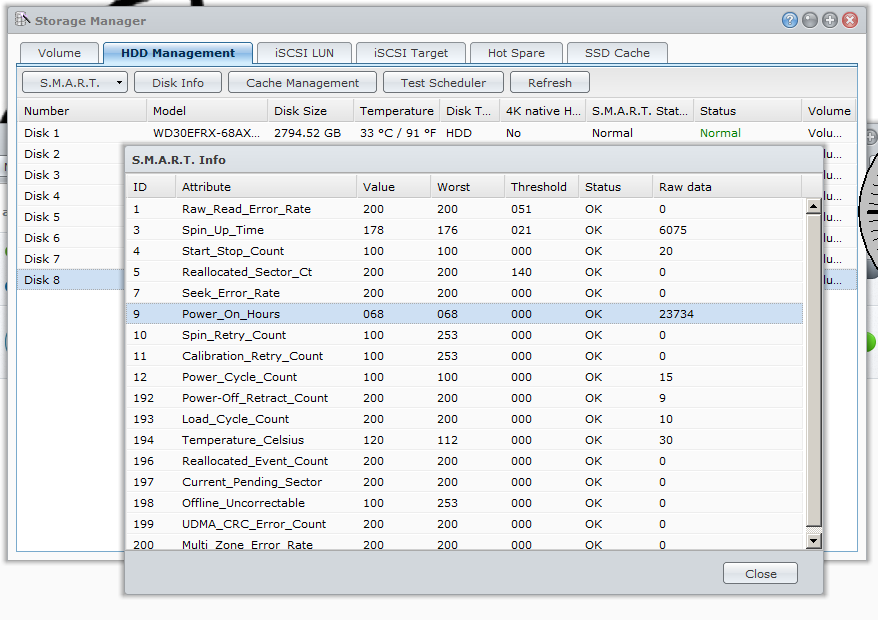Select the SSD Cache tab
This screenshot has height=620, width=878.
(617, 53)
